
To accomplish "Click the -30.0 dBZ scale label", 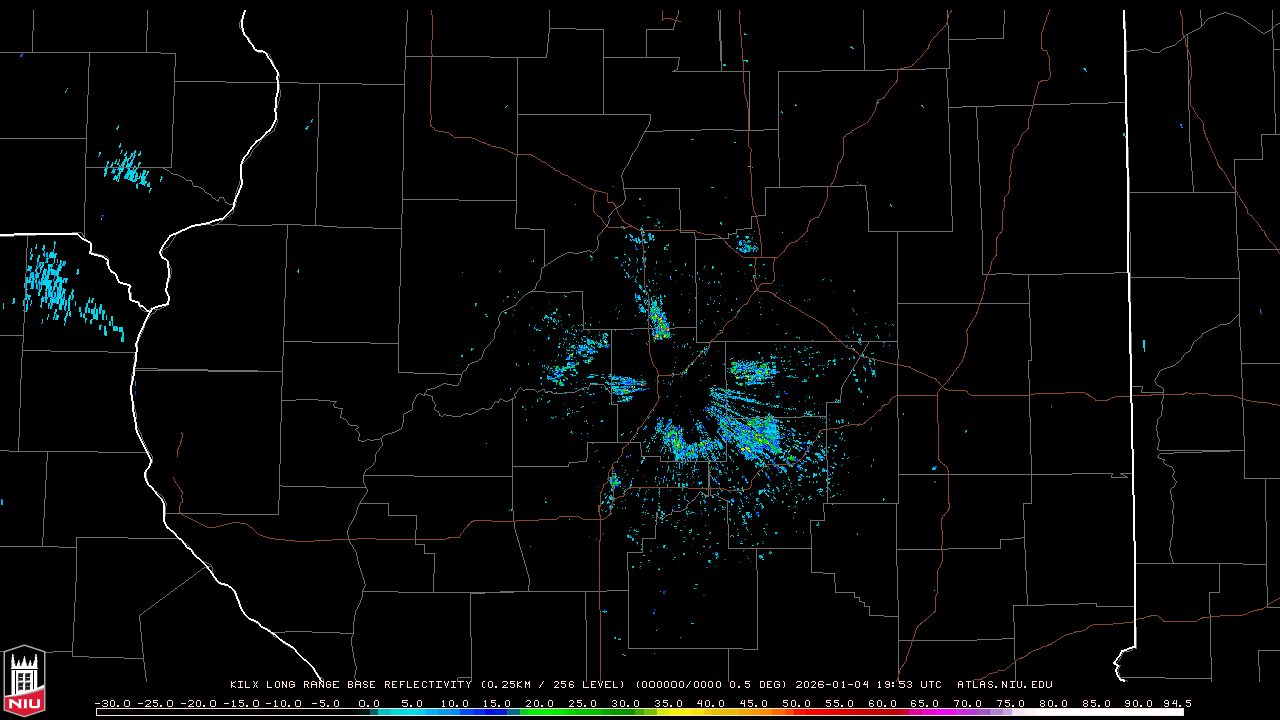I will [x=112, y=703].
